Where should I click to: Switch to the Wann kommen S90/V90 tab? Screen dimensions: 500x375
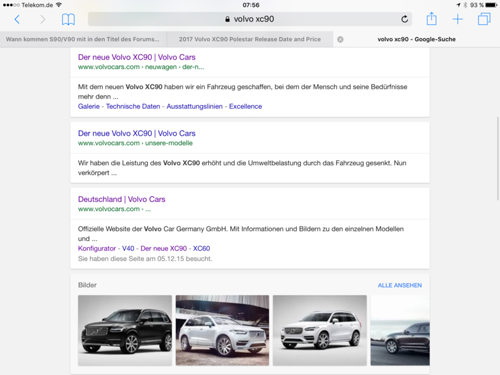[83, 39]
